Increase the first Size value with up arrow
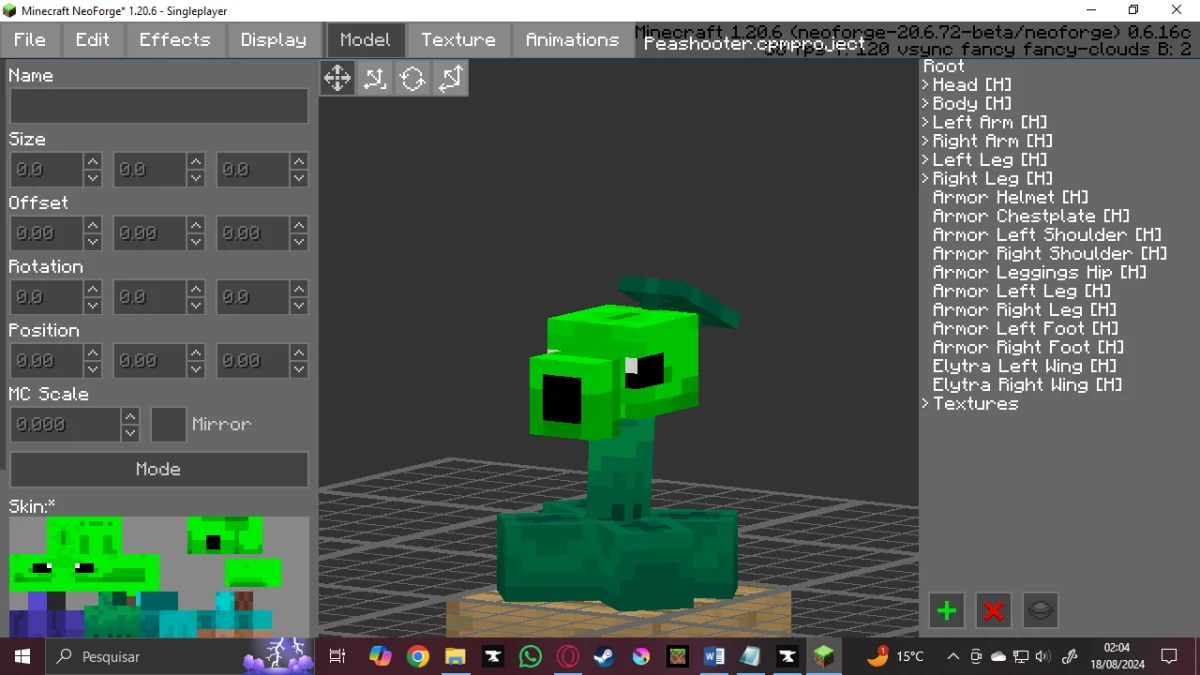Viewport: 1200px width, 675px height. coord(93,162)
